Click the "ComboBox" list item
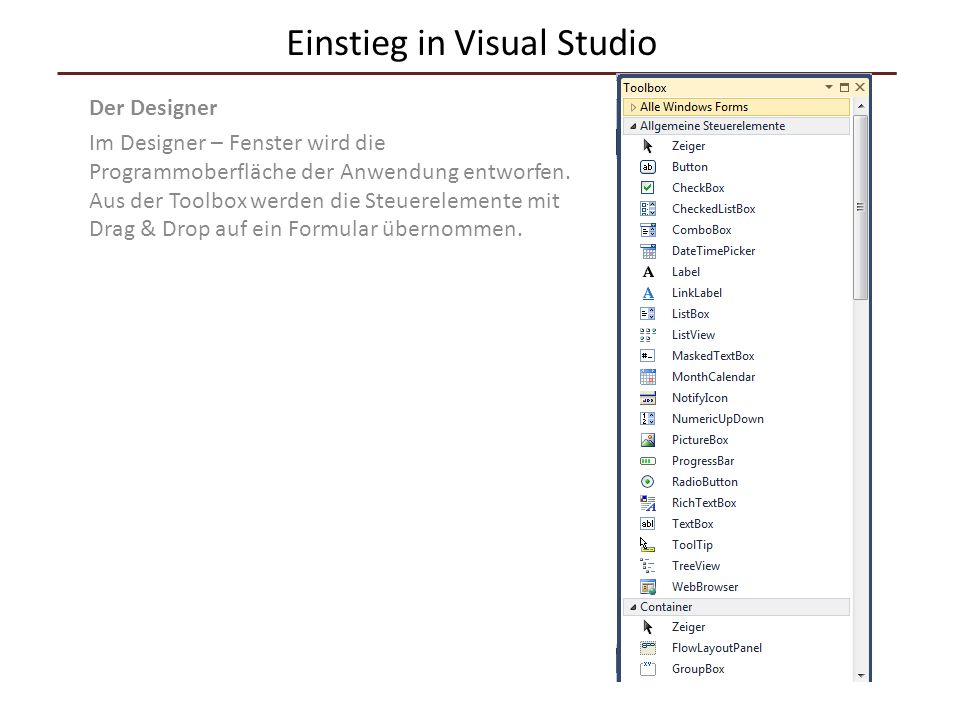Screen dimensions: 960x720 702,230
